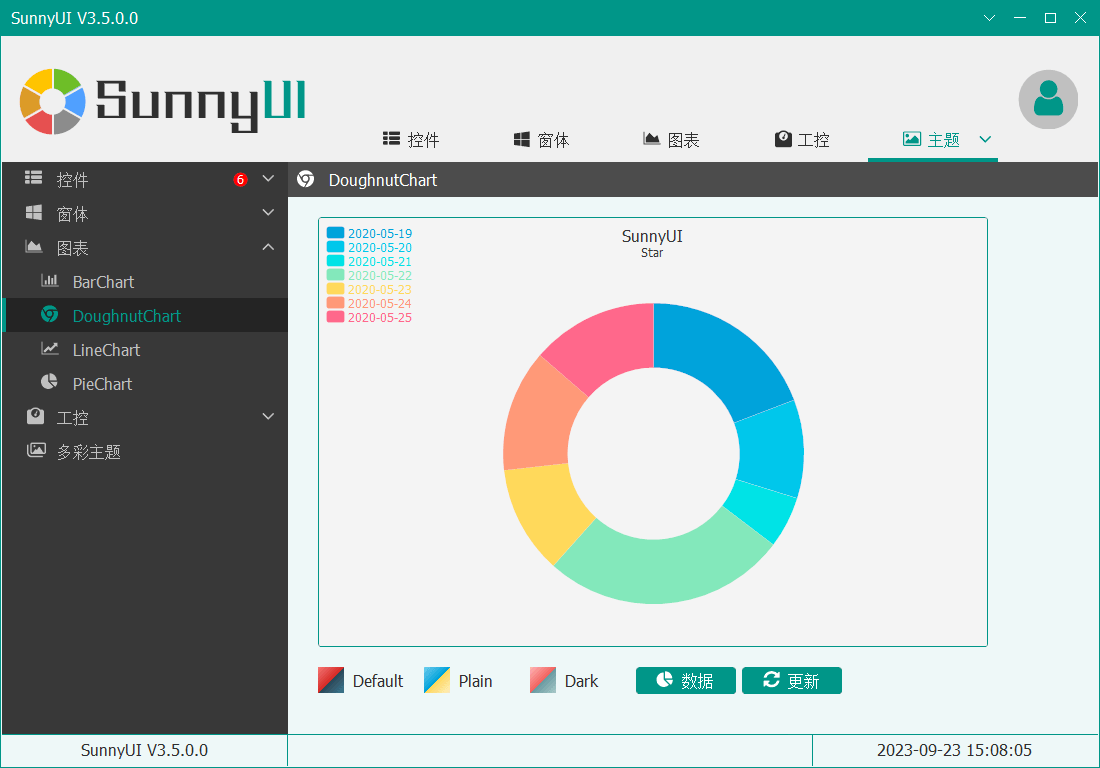Click the 数据 button
Screen dimensions: 1100x768
pyautogui.click(x=685, y=680)
